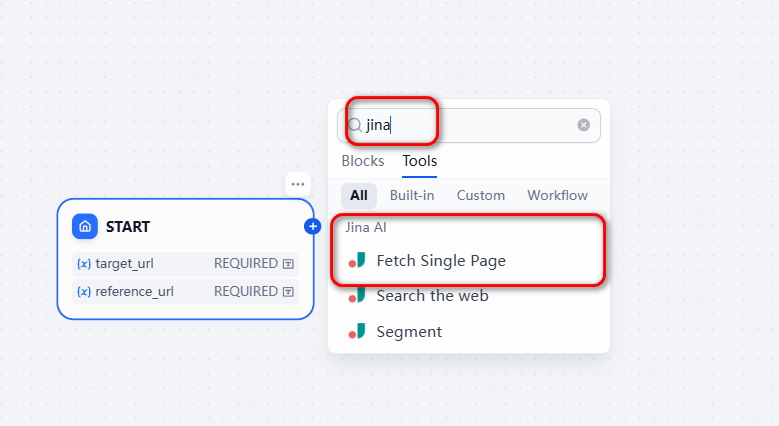
Task: Clear the jina search text
Action: click(583, 125)
